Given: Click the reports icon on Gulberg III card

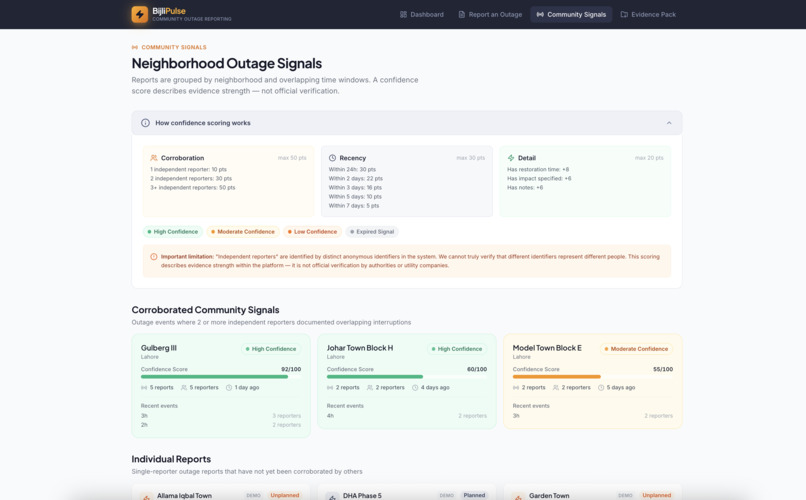Looking at the screenshot, I should pyautogui.click(x=144, y=387).
